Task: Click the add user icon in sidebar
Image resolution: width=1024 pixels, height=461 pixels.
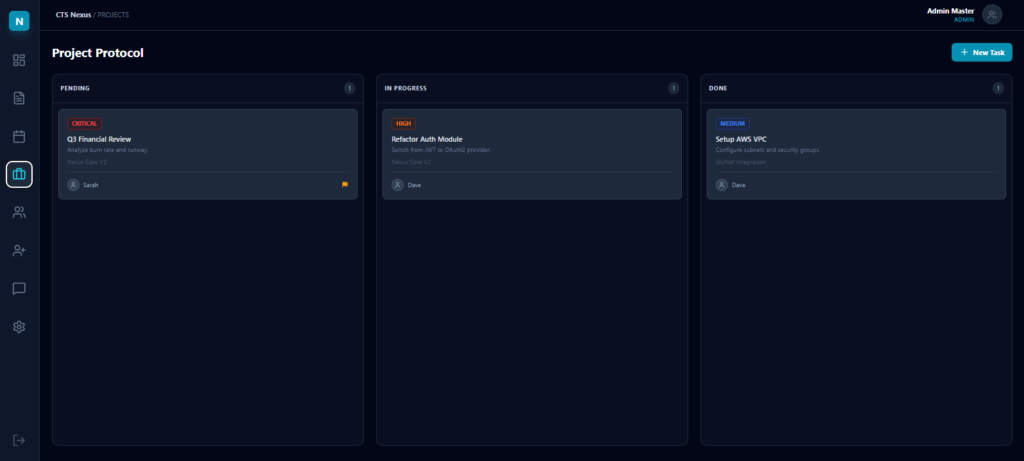Action: tap(19, 250)
